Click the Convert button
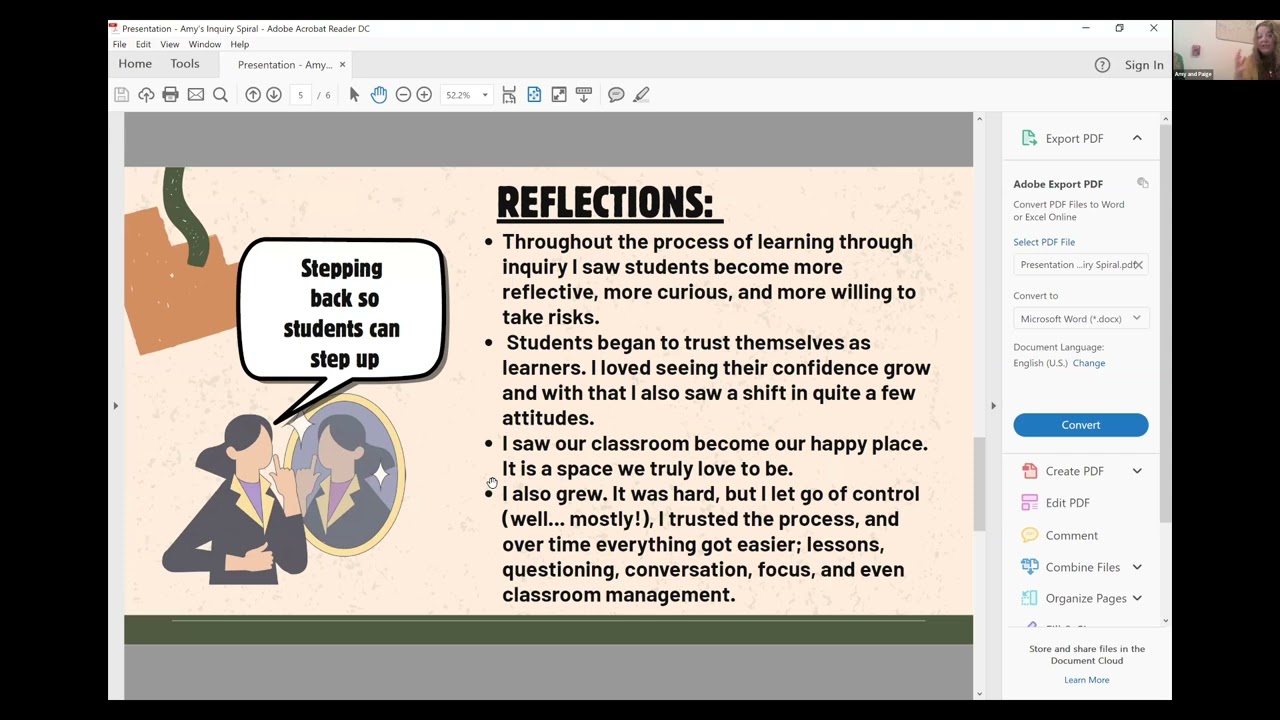The height and width of the screenshot is (720, 1280). coord(1081,425)
